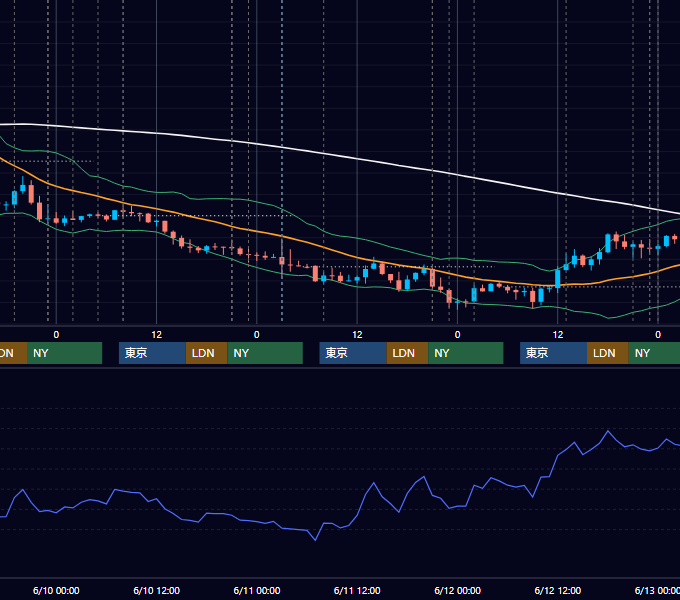Select the NY session block spanning 6/10 00:00
This screenshot has width=680, height=600.
[x=64, y=353]
